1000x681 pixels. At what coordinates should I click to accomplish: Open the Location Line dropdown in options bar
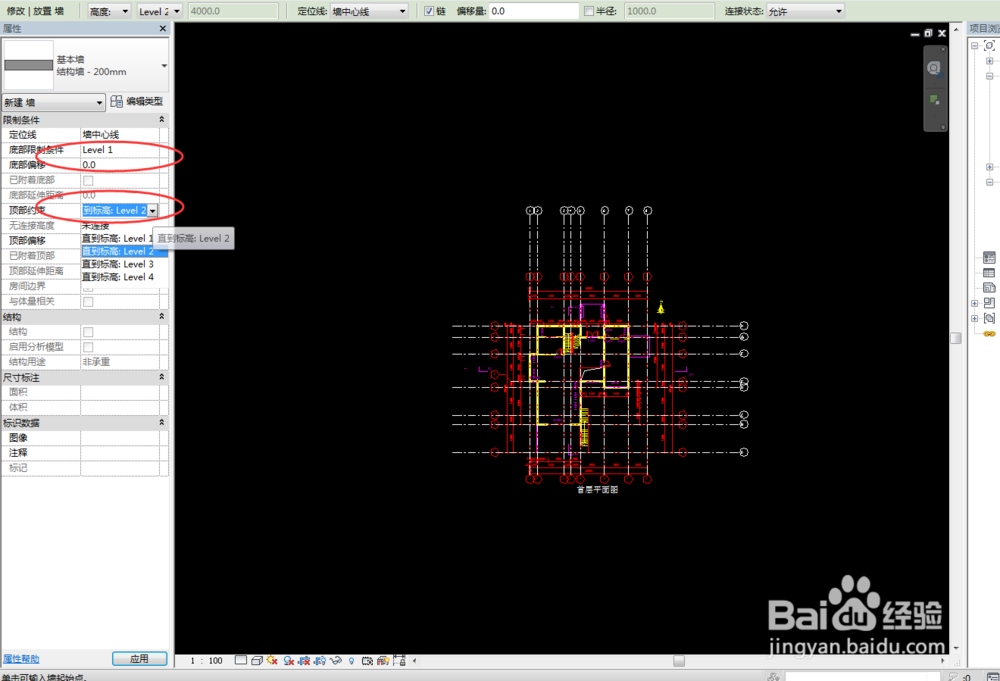[369, 11]
